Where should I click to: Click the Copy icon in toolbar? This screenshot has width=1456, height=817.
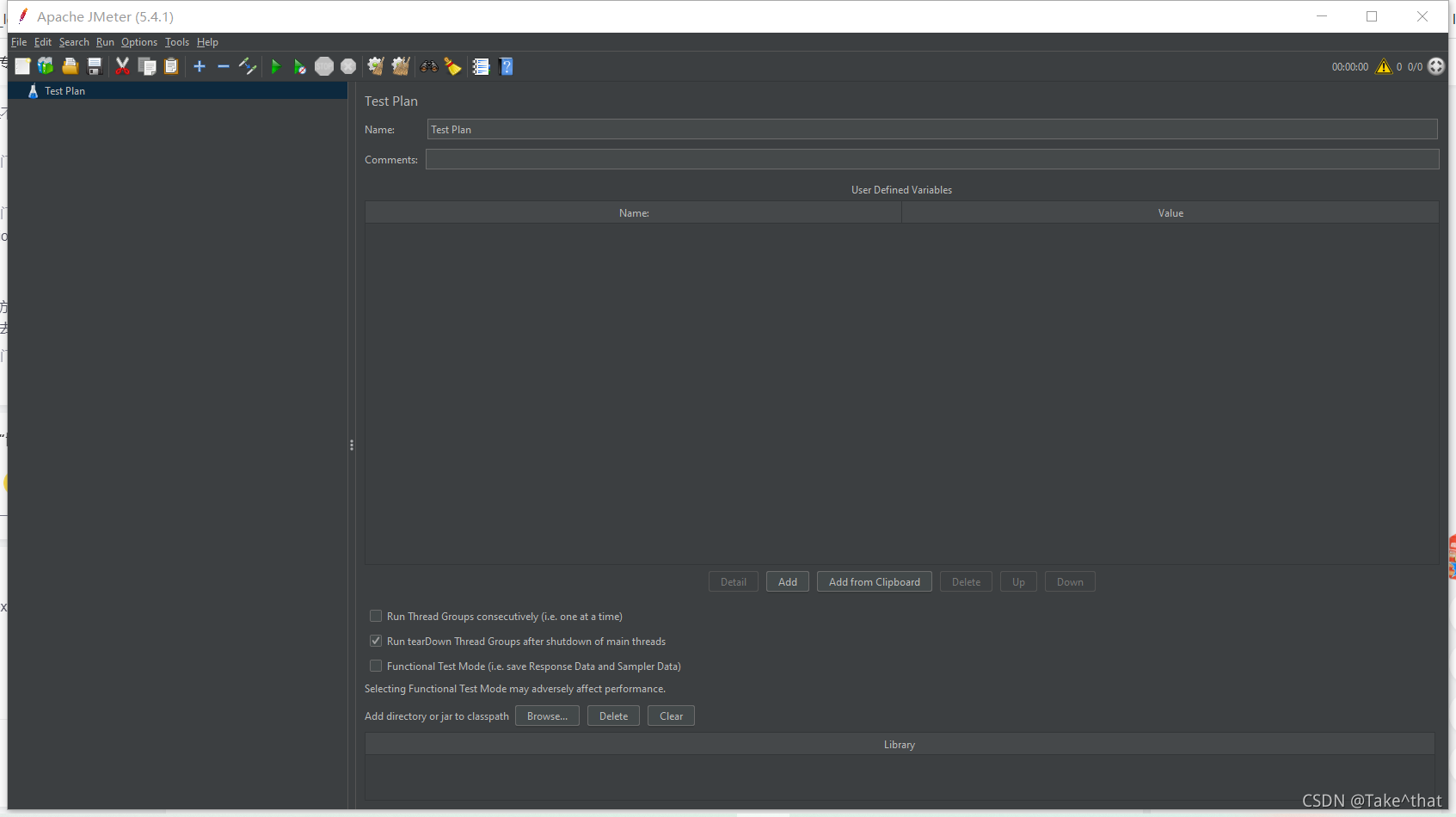click(x=147, y=66)
